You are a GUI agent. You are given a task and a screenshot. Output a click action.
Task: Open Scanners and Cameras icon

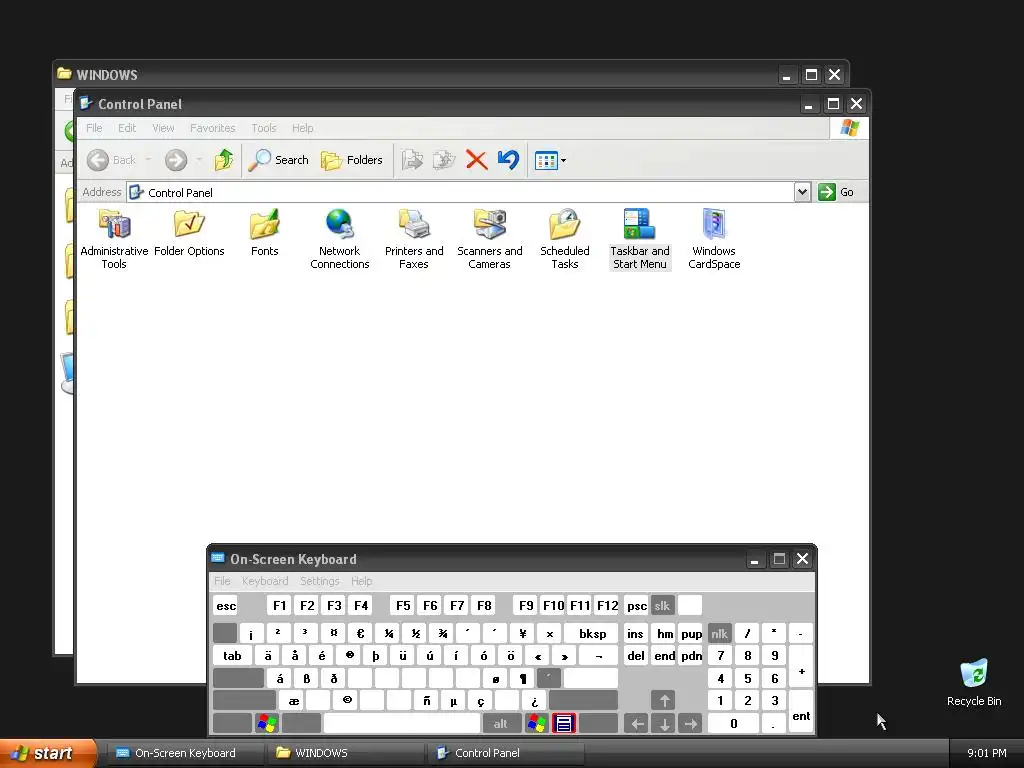tap(489, 239)
